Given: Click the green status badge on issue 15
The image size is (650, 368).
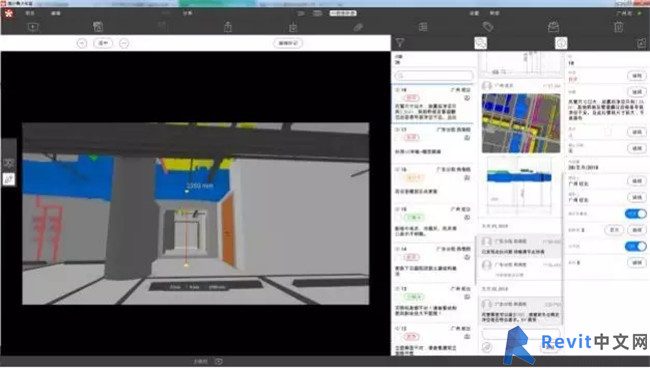Looking at the screenshot, I should (x=414, y=217).
